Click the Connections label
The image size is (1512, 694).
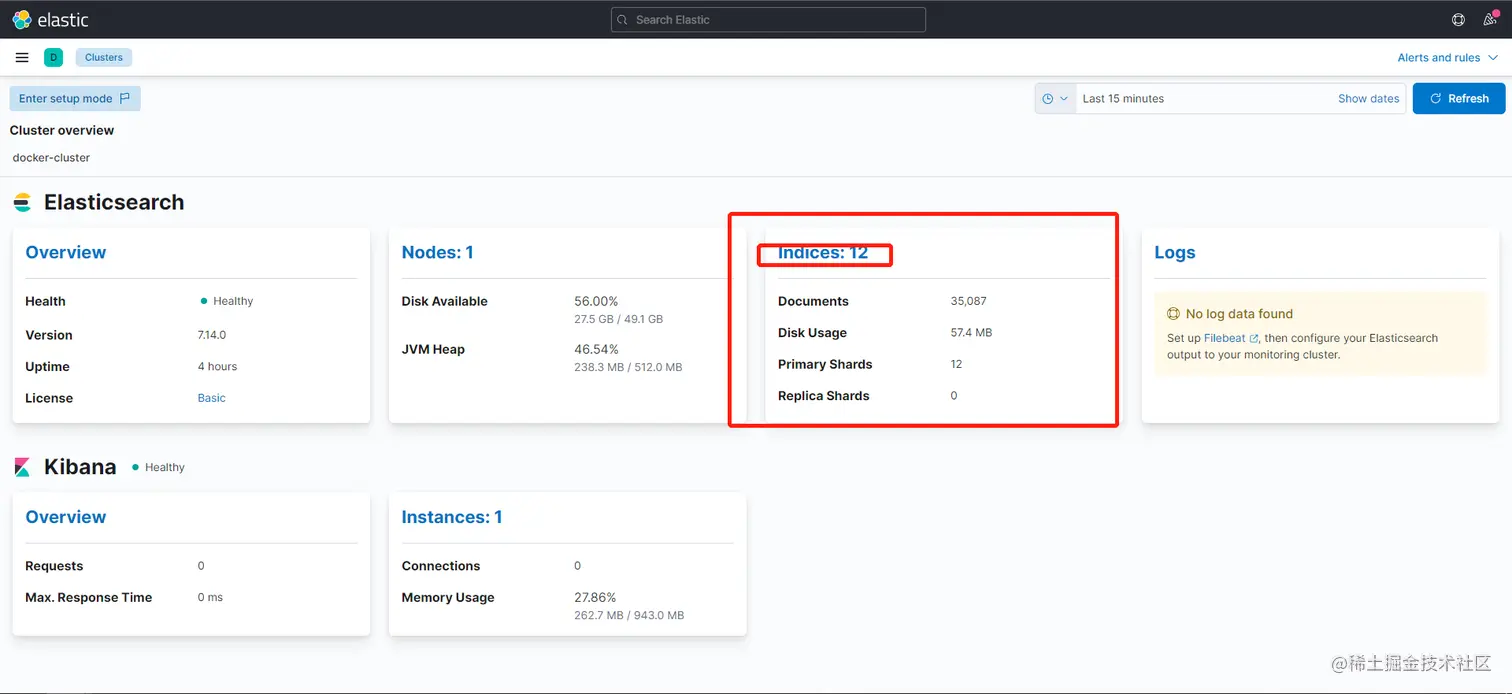coord(441,566)
